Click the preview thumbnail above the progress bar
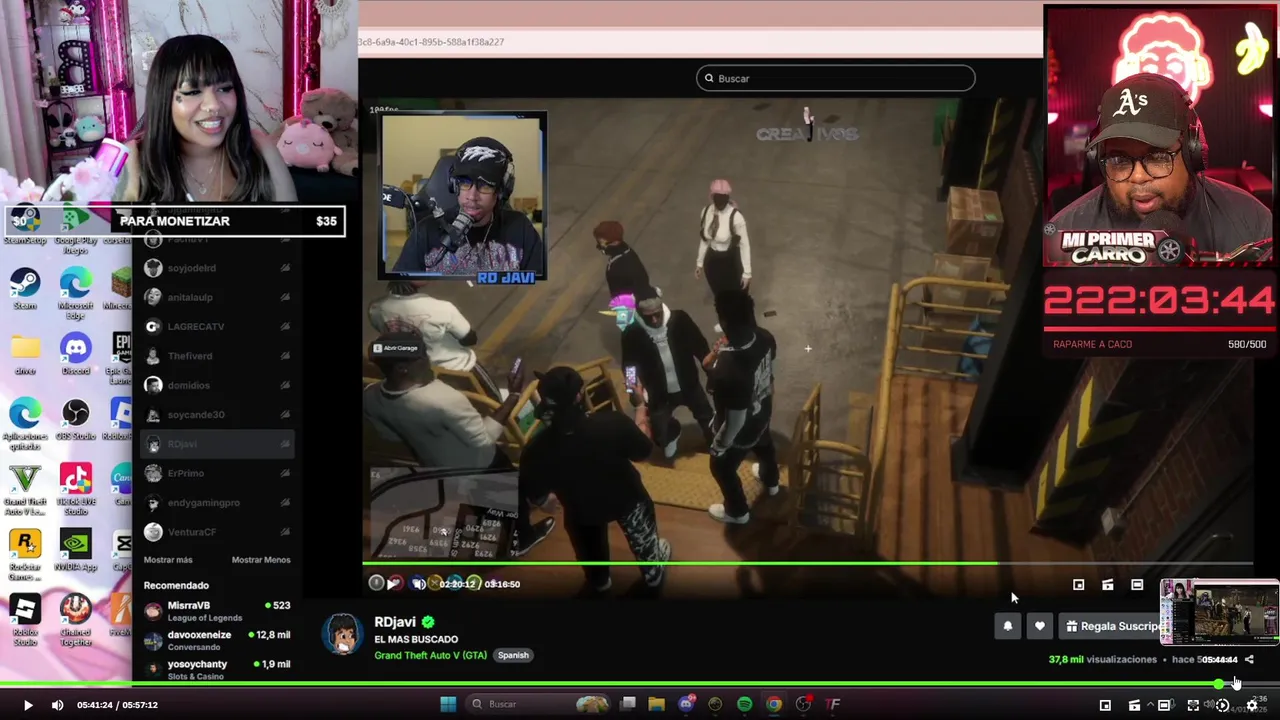Image resolution: width=1280 pixels, height=720 pixels. (1219, 613)
